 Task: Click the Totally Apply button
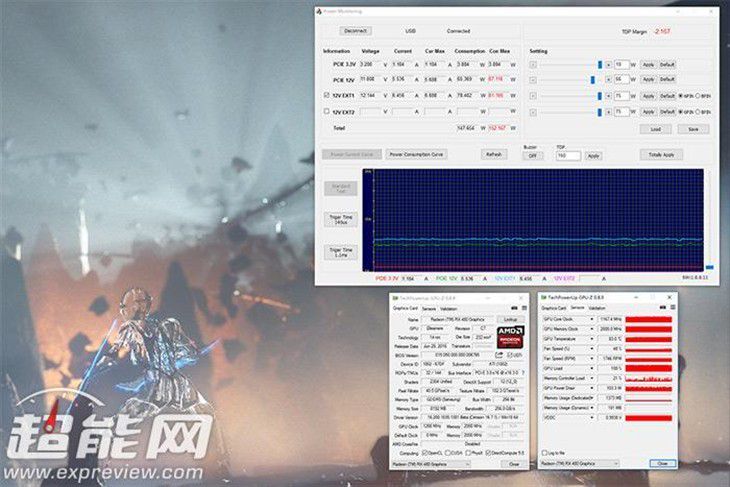(x=661, y=155)
